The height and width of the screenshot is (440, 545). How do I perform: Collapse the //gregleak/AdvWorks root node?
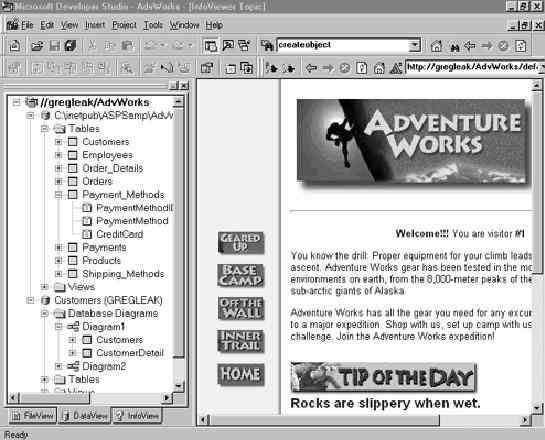coord(16,102)
